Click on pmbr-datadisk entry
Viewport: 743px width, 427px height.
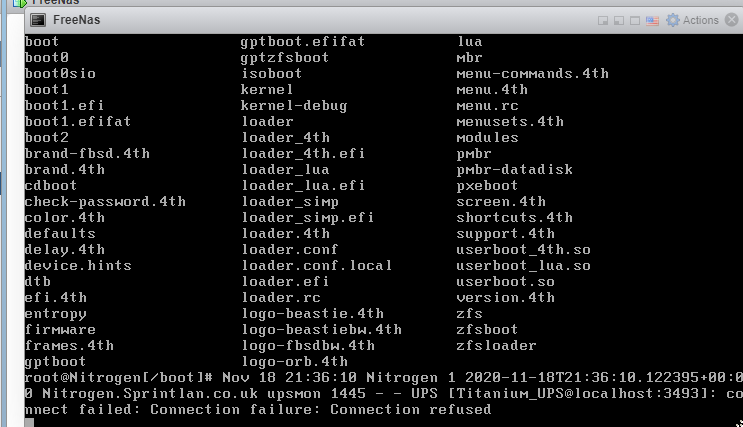coord(514,169)
